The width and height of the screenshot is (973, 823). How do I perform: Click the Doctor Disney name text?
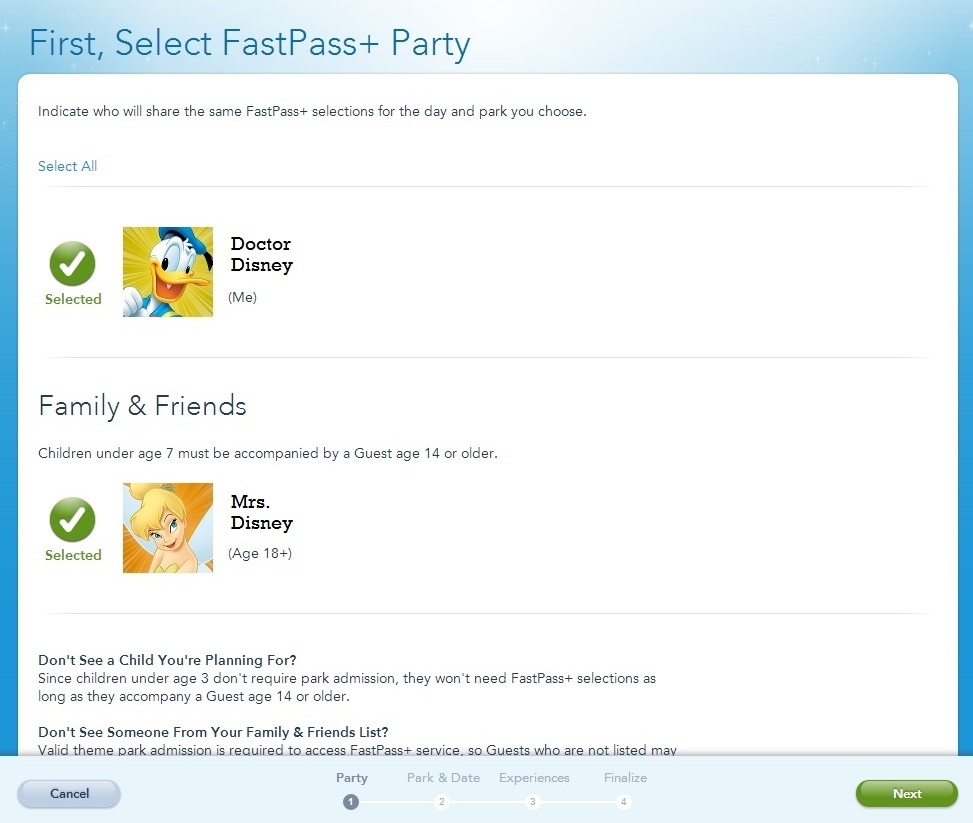click(x=261, y=254)
